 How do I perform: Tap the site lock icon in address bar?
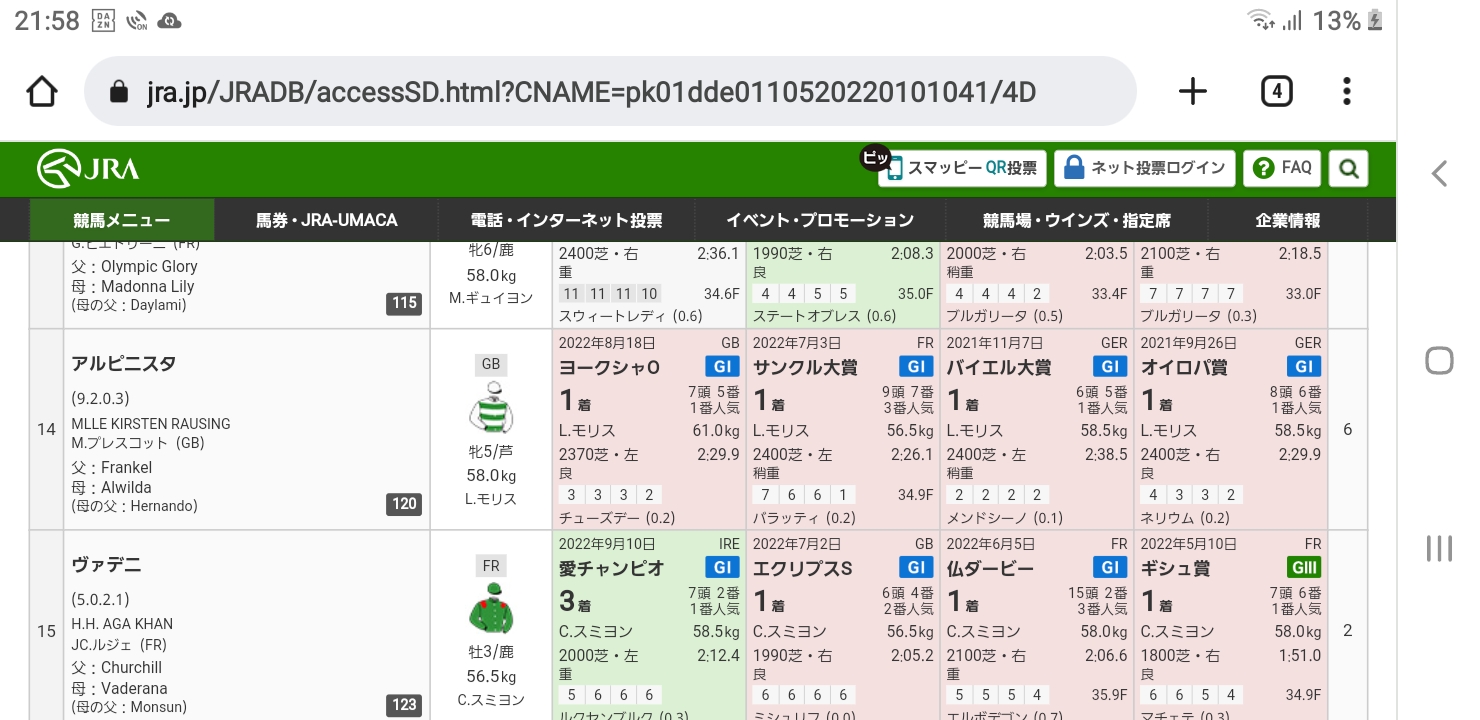(x=119, y=92)
